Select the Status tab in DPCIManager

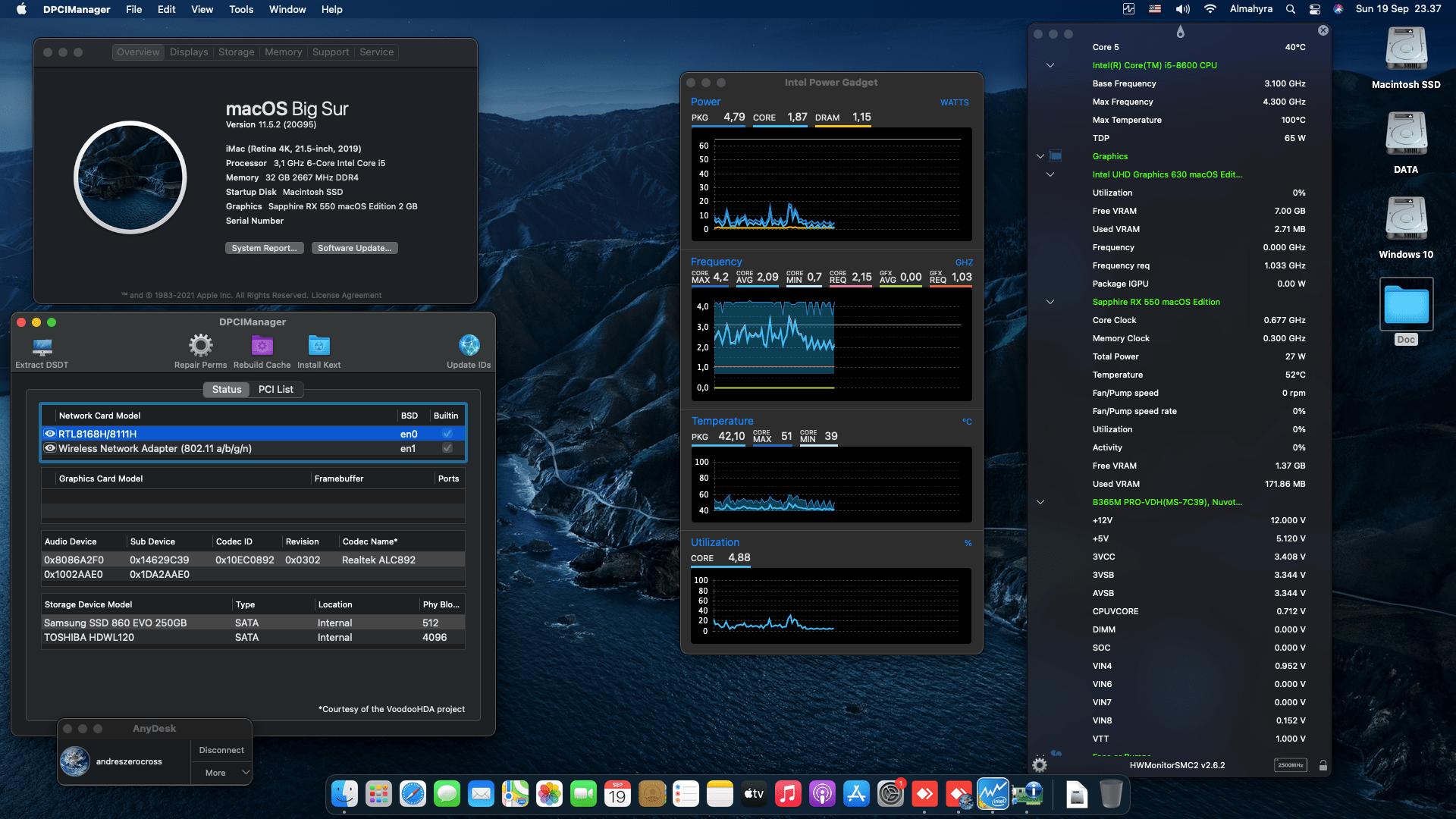(x=227, y=389)
